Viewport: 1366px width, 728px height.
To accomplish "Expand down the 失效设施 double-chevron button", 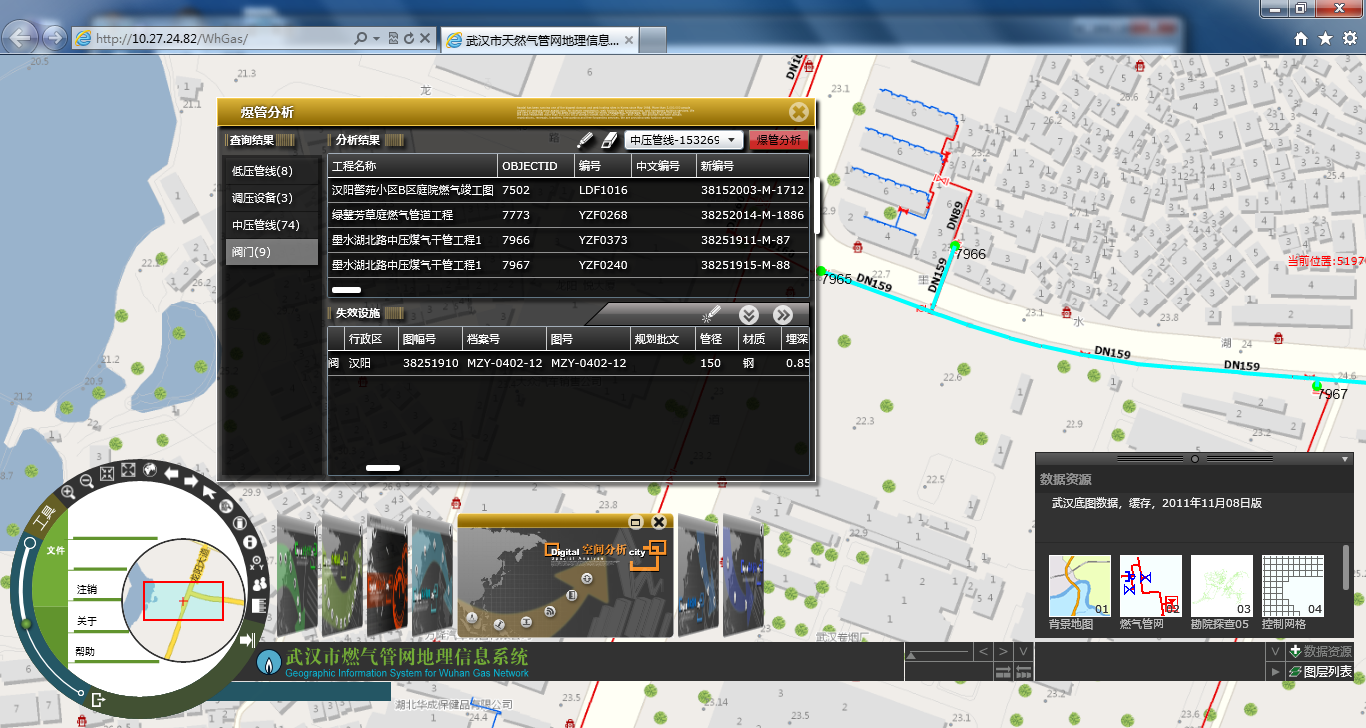I will pos(749,315).
